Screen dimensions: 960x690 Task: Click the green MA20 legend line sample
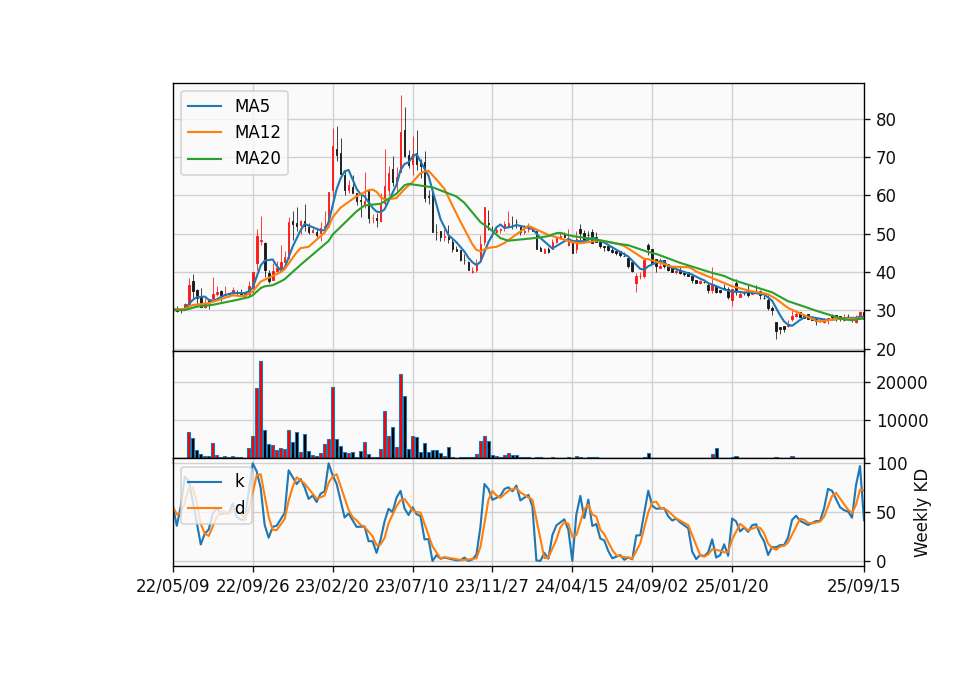pos(205,158)
